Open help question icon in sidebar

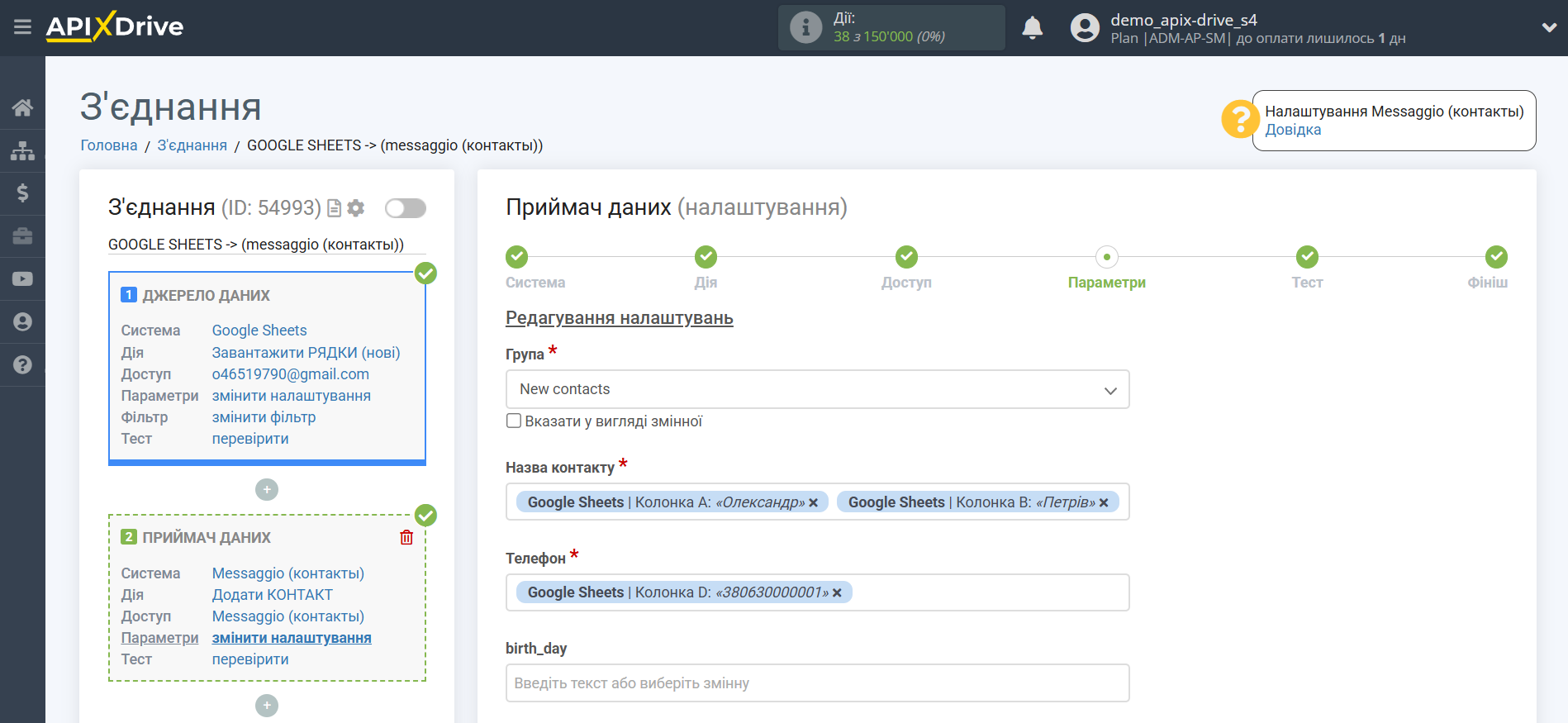(x=22, y=364)
